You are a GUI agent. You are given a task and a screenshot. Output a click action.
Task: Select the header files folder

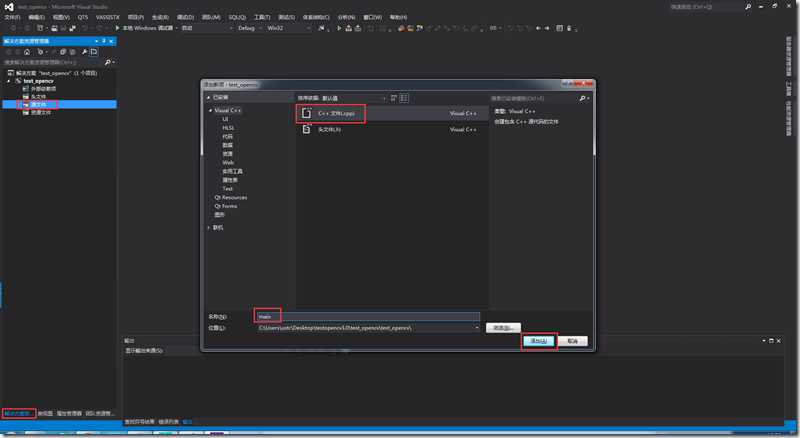coord(35,96)
